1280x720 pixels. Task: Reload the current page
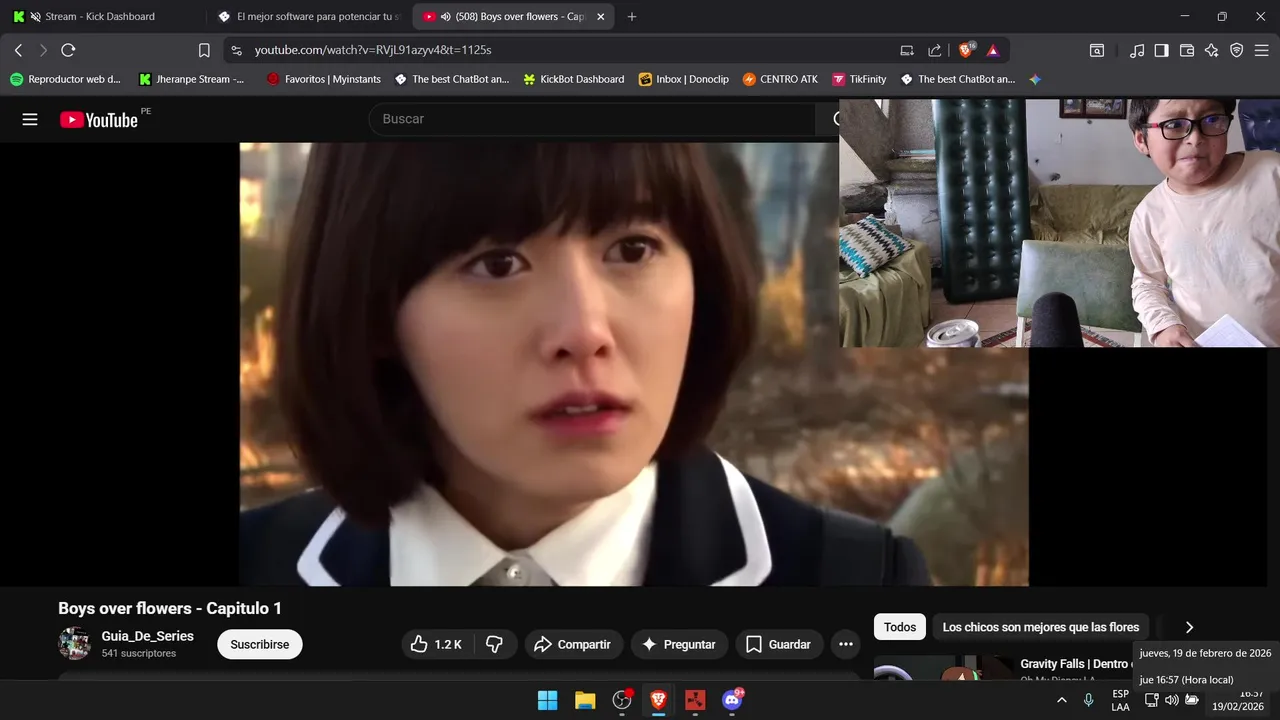tap(68, 50)
